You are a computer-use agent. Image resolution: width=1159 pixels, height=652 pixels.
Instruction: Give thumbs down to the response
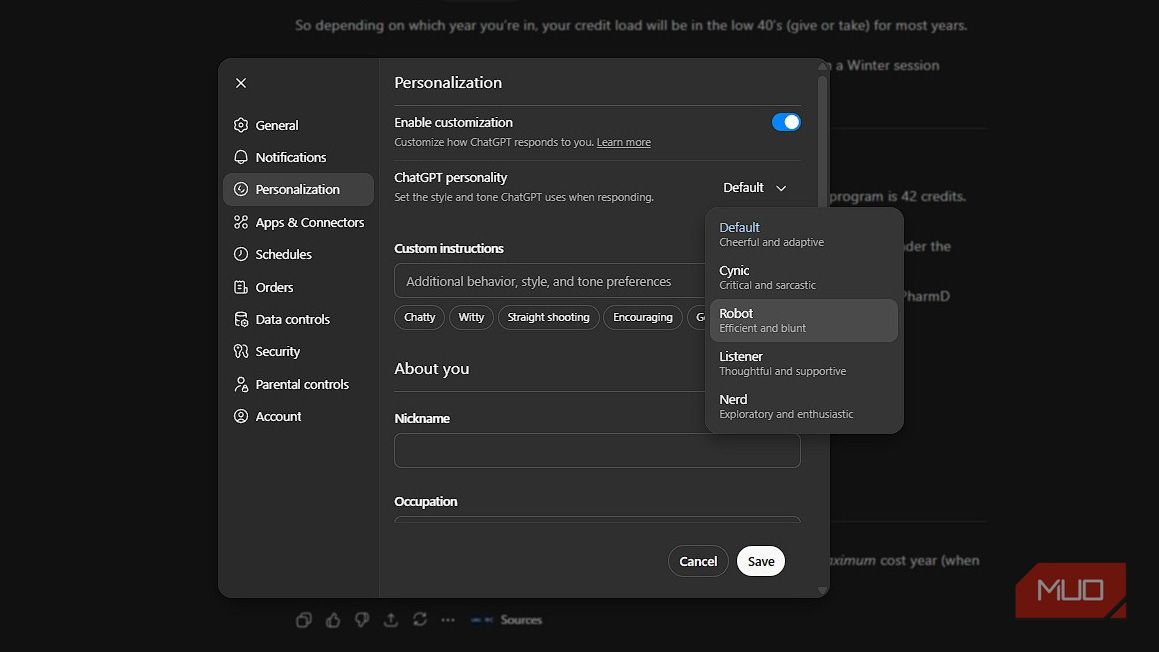(362, 620)
